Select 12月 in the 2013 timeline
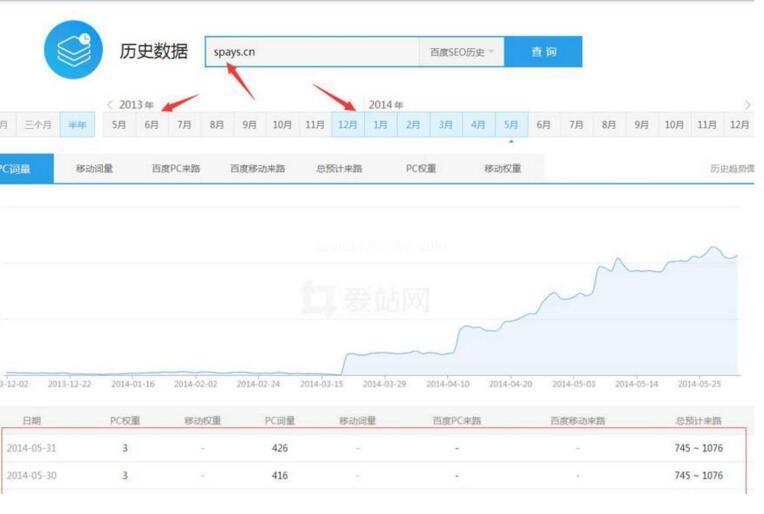This screenshot has height=514, width=764. tap(348, 125)
